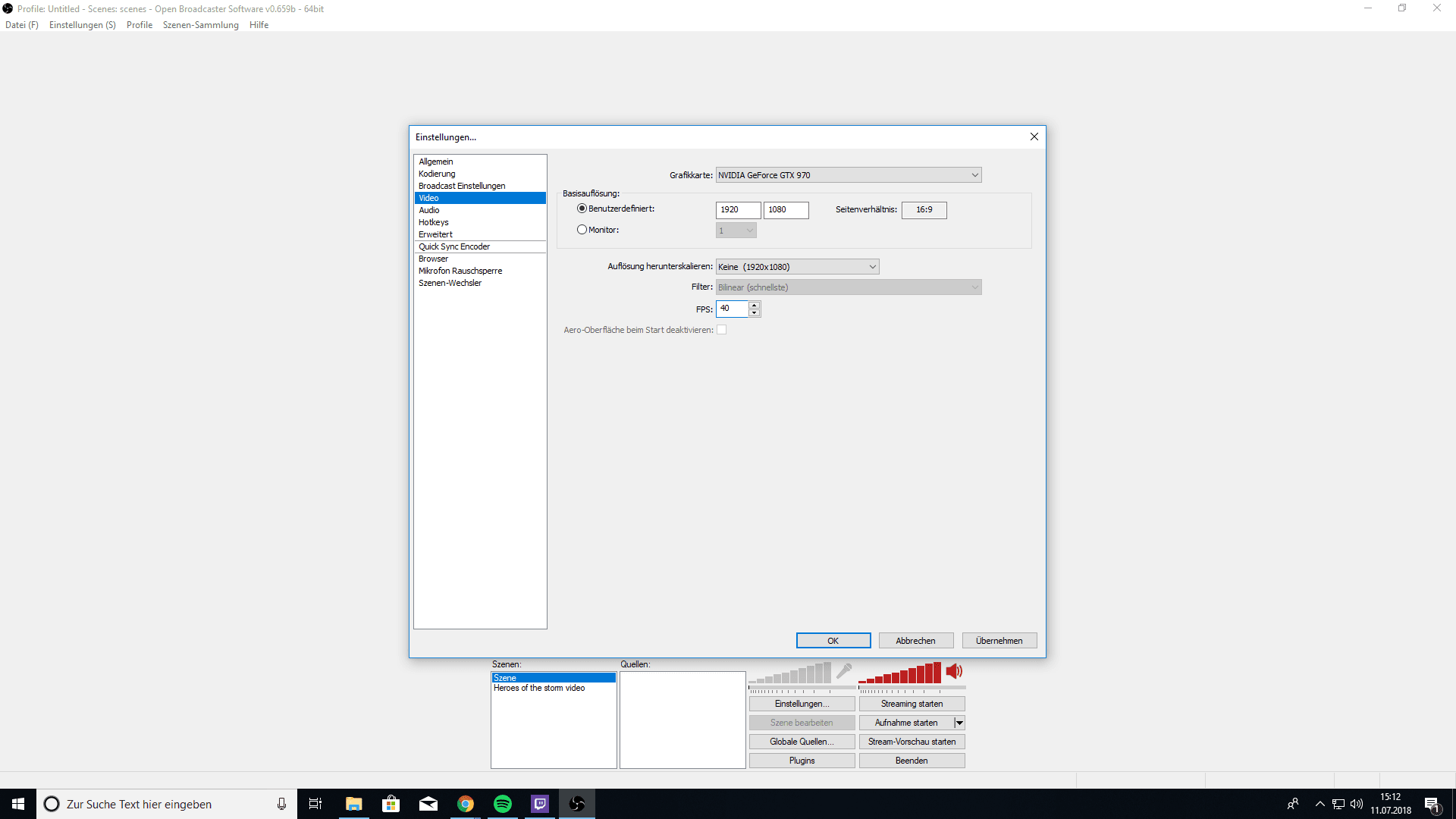Screen dimensions: 1456x819
Task: Open File Explorer in taskbar
Action: click(354, 804)
